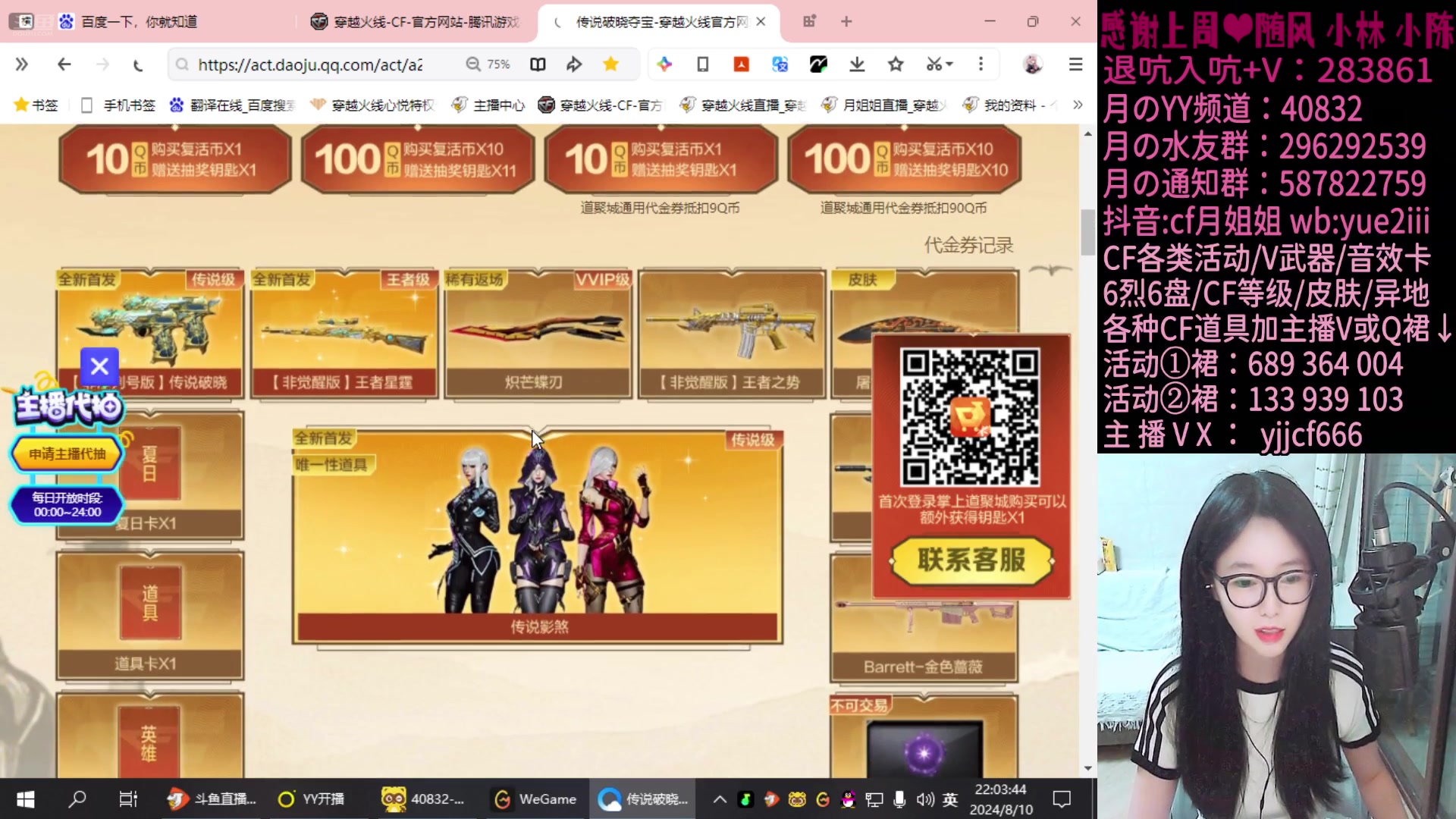
Task: Open the Windows Start menu
Action: pos(25,799)
